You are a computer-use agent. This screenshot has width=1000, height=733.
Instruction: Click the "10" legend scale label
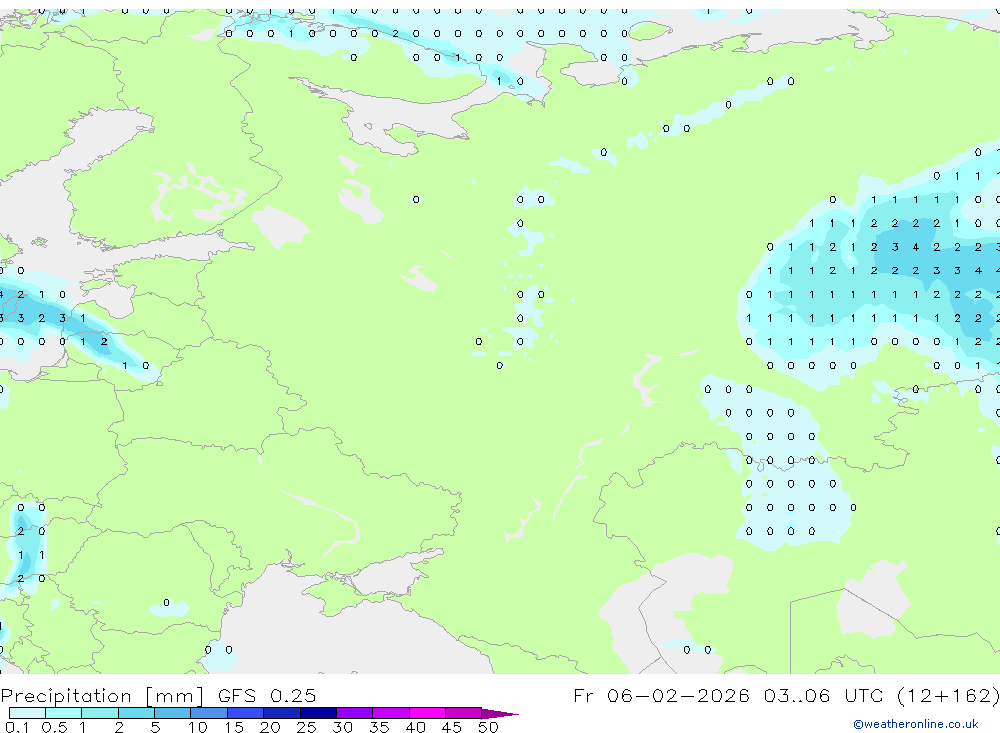click(x=198, y=727)
